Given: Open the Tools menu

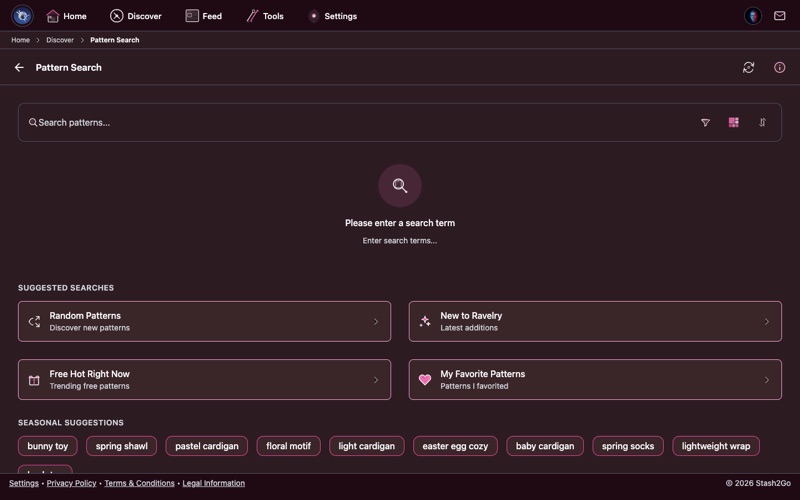Looking at the screenshot, I should pos(265,16).
